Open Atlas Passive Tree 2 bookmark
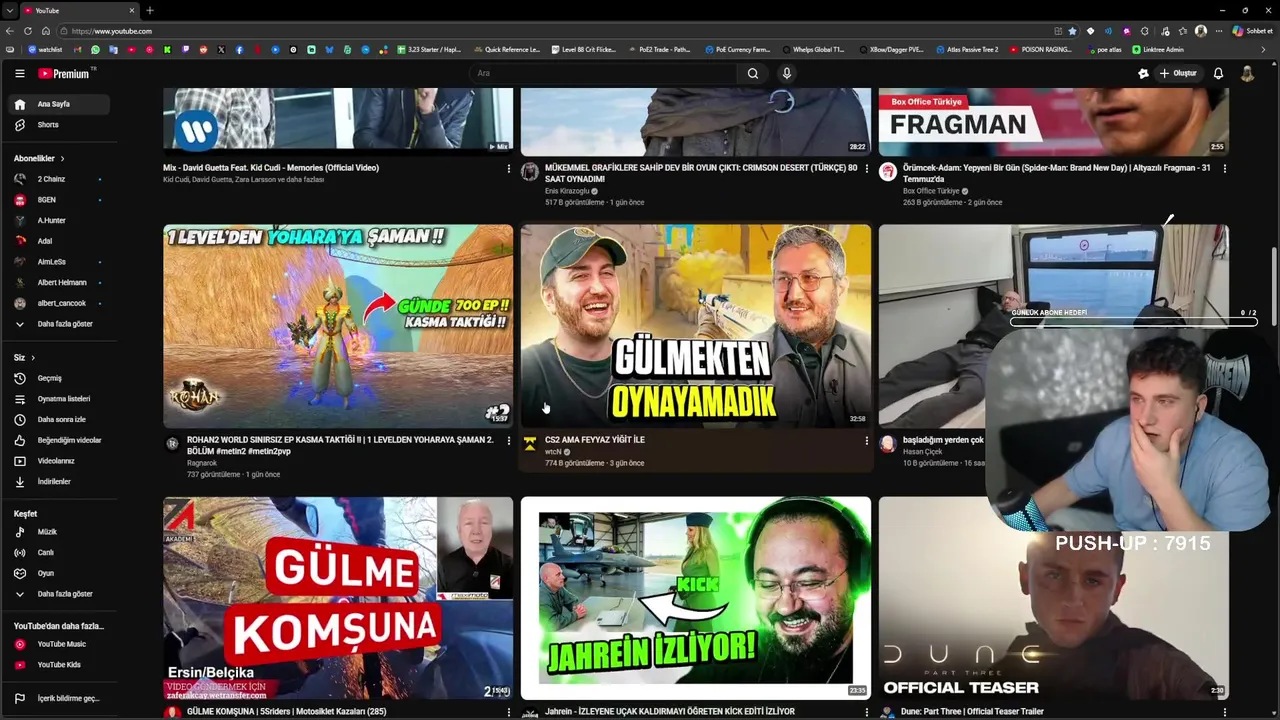This screenshot has height=720, width=1280. 967,49
